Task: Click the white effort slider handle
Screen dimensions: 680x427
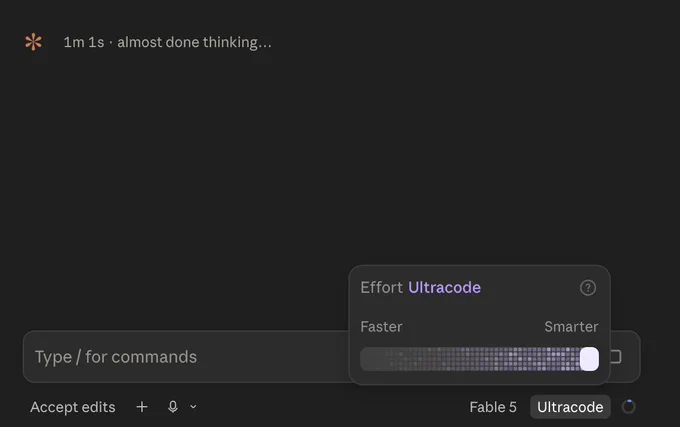Action: [x=589, y=359]
